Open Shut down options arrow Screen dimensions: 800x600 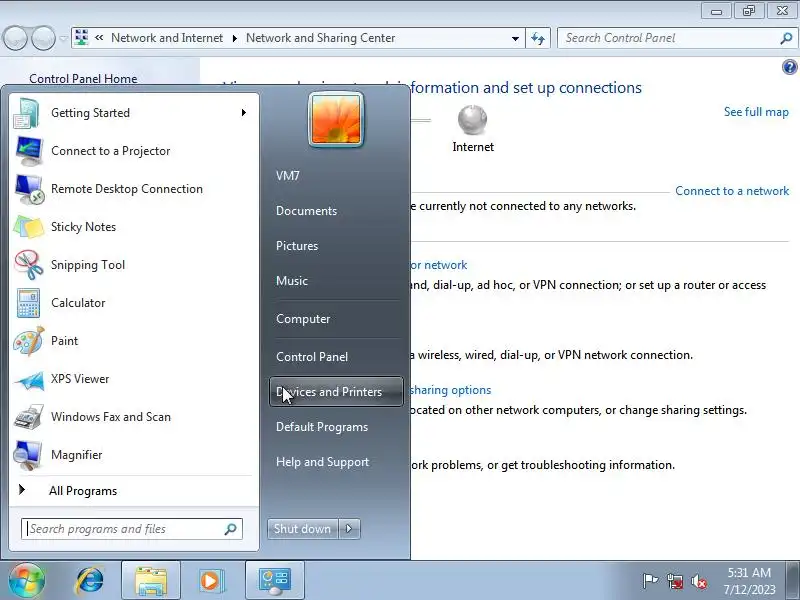click(x=349, y=529)
